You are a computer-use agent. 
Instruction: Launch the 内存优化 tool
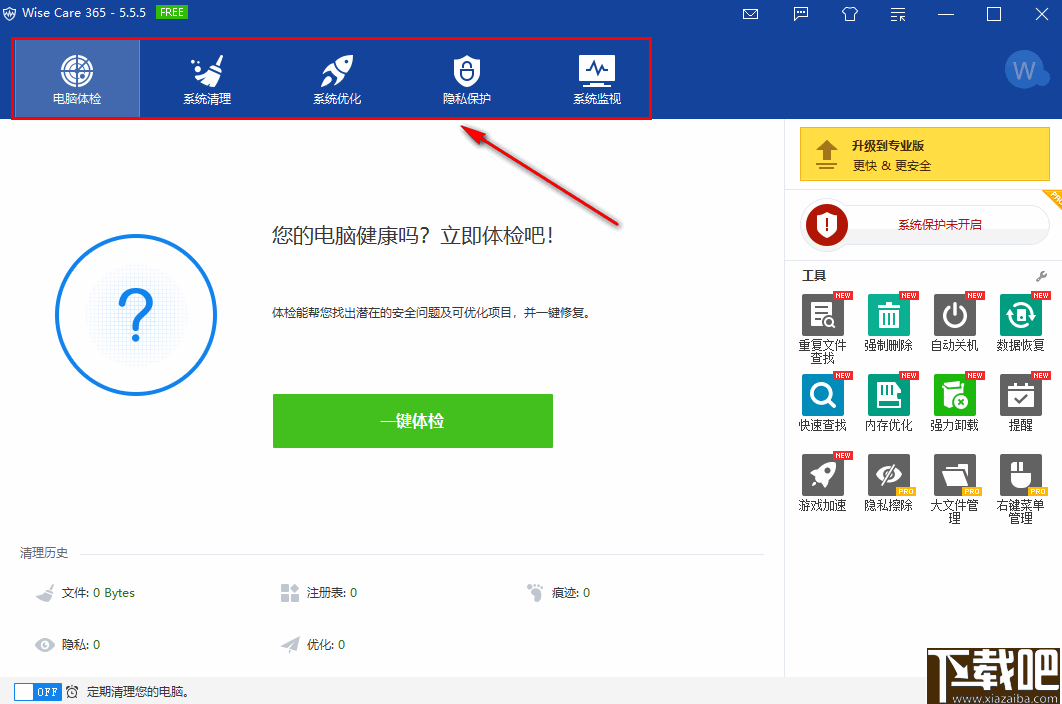889,402
